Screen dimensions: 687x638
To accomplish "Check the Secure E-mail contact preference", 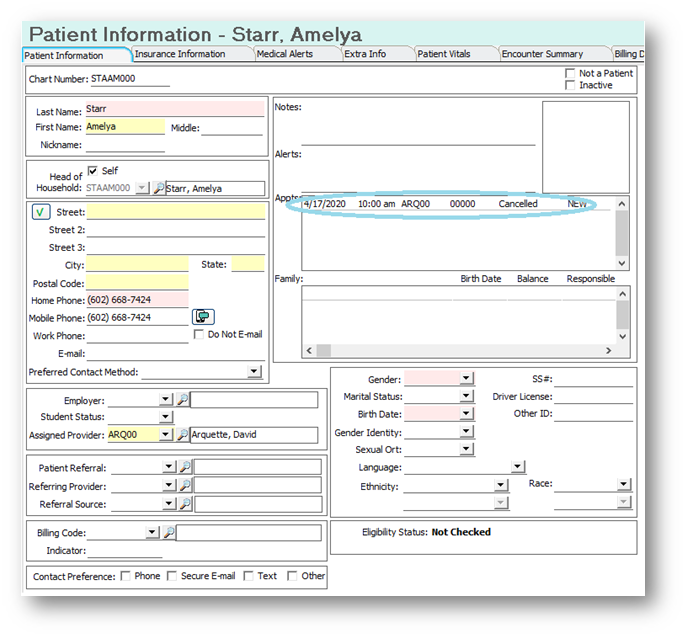I will point(172,576).
